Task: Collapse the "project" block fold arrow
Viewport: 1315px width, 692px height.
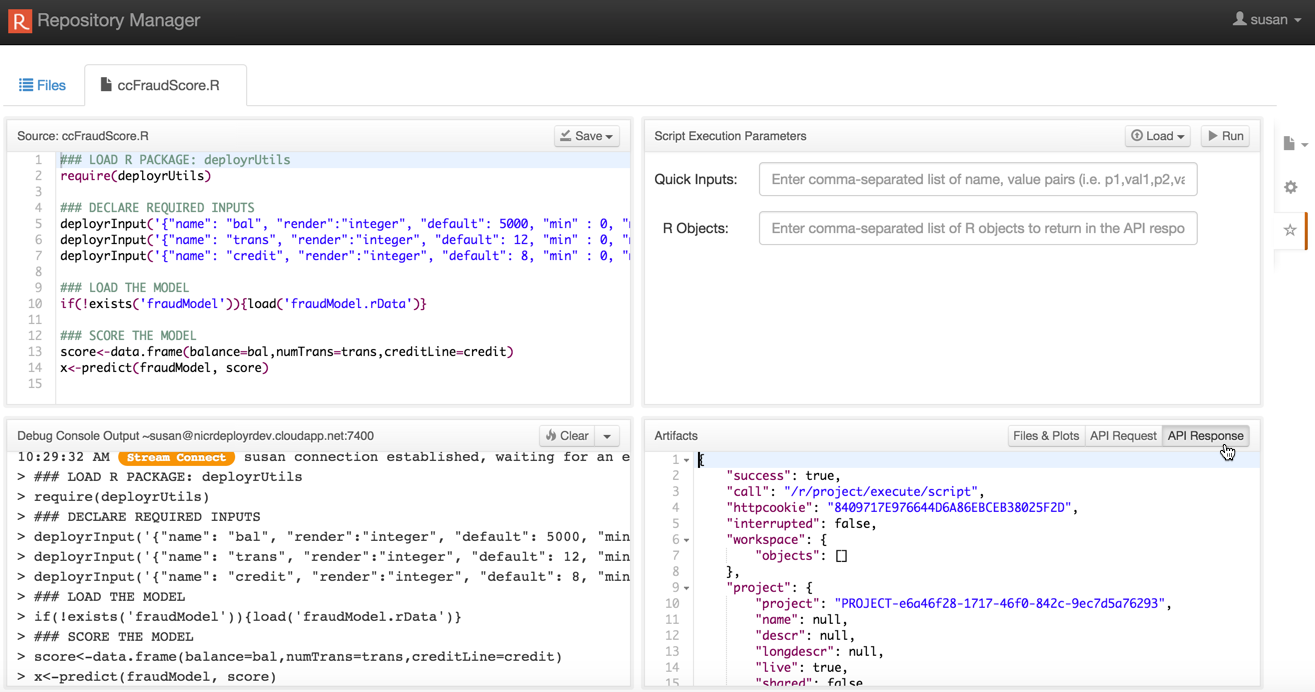Action: click(x=687, y=588)
